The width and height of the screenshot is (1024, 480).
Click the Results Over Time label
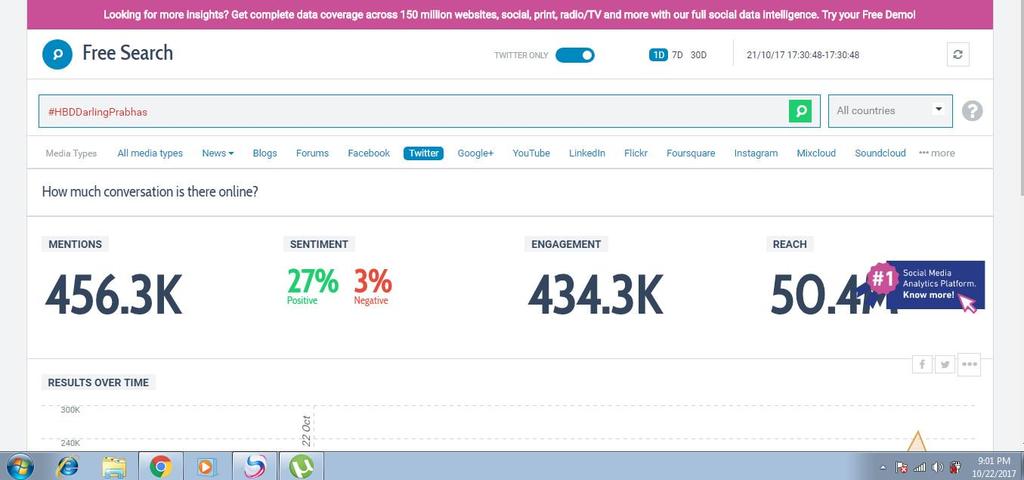[98, 383]
